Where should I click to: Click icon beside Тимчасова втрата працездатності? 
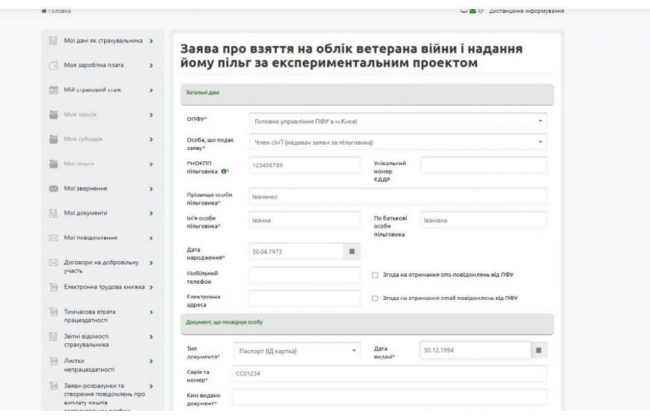53,312
